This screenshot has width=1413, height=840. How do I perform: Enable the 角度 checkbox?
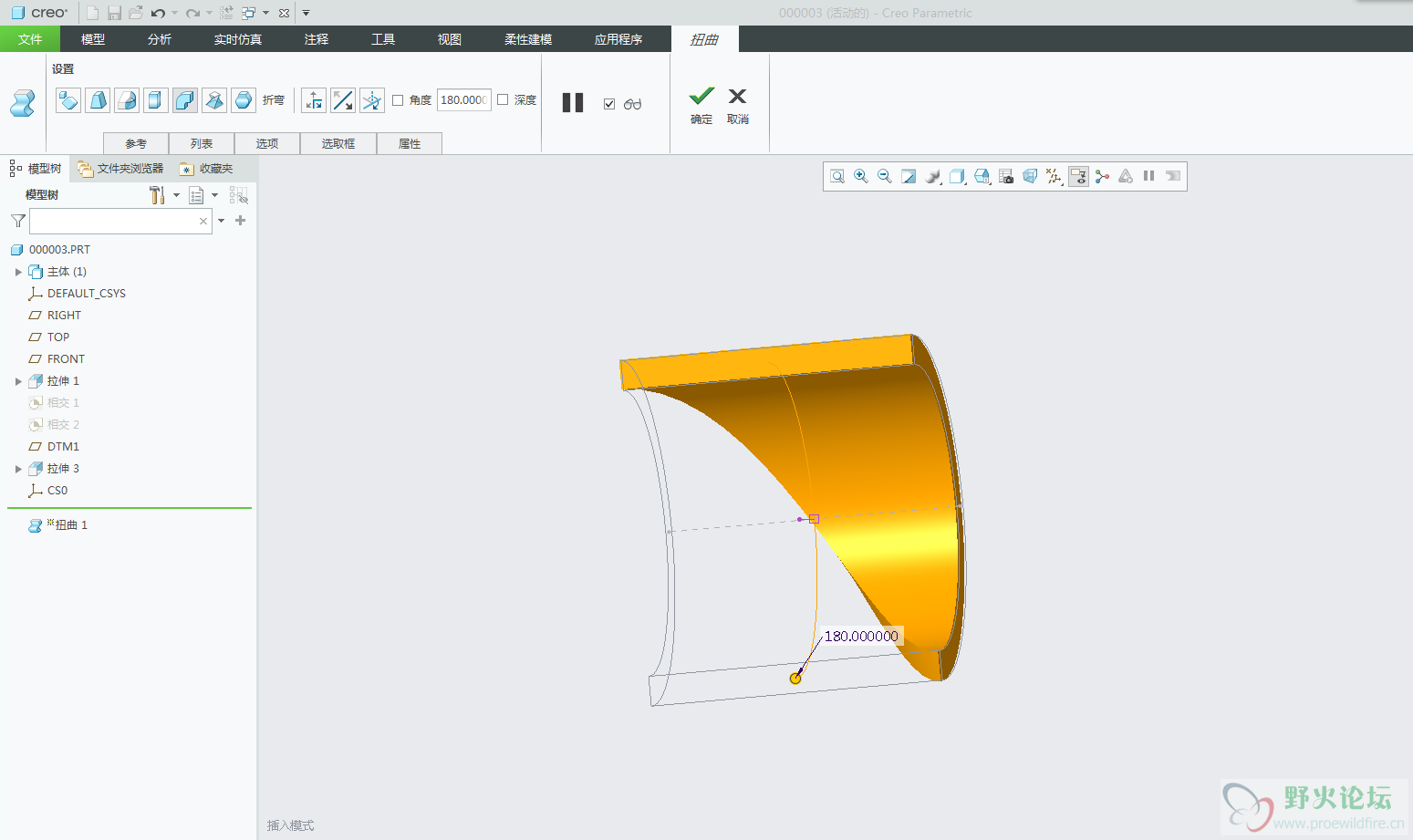(x=398, y=100)
